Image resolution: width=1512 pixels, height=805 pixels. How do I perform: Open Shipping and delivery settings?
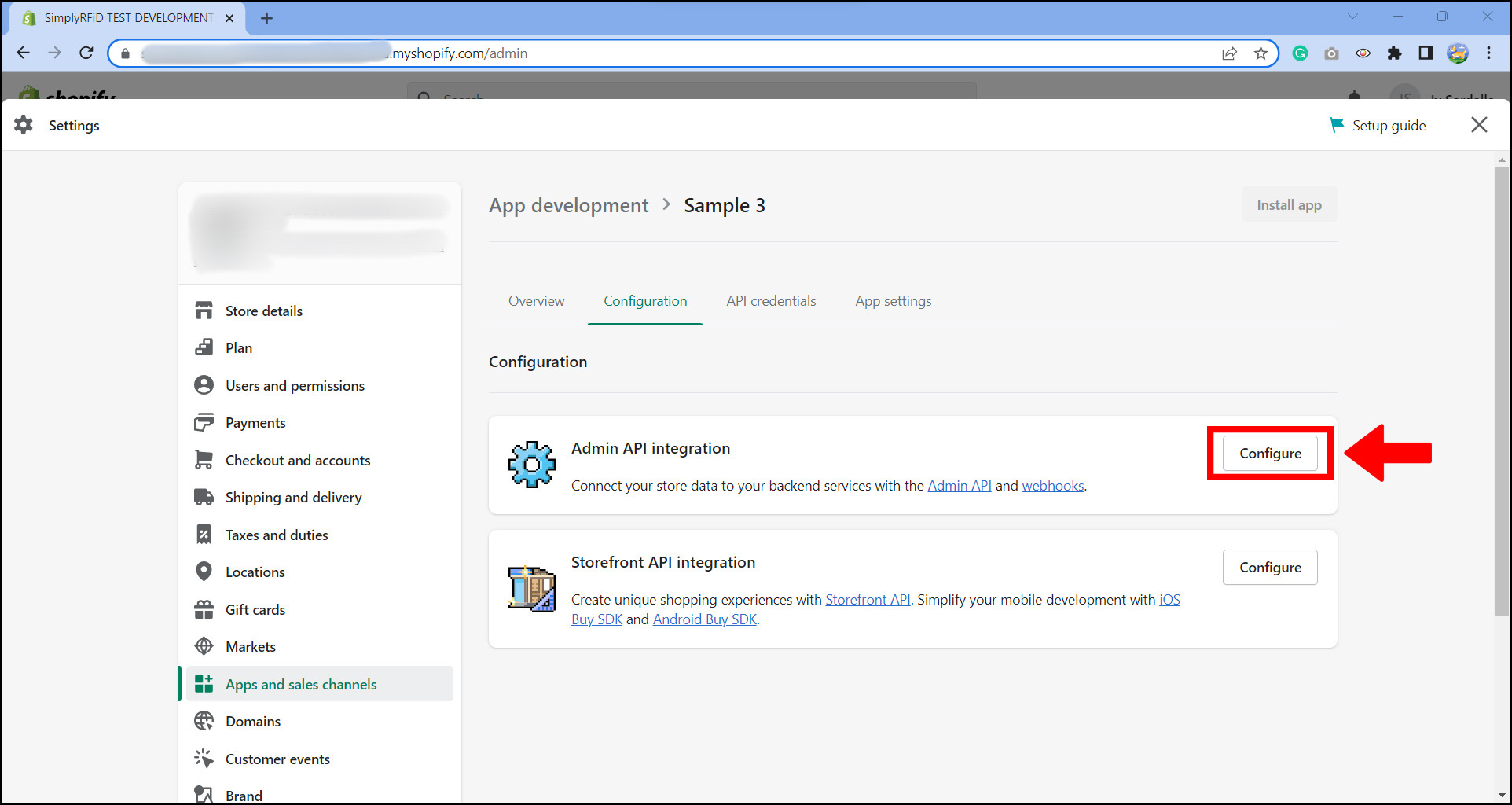pyautogui.click(x=319, y=497)
